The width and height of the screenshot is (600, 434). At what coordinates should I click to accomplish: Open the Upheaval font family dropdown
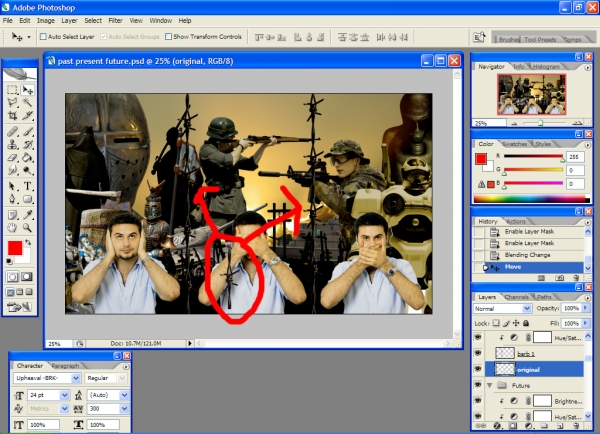coord(76,378)
